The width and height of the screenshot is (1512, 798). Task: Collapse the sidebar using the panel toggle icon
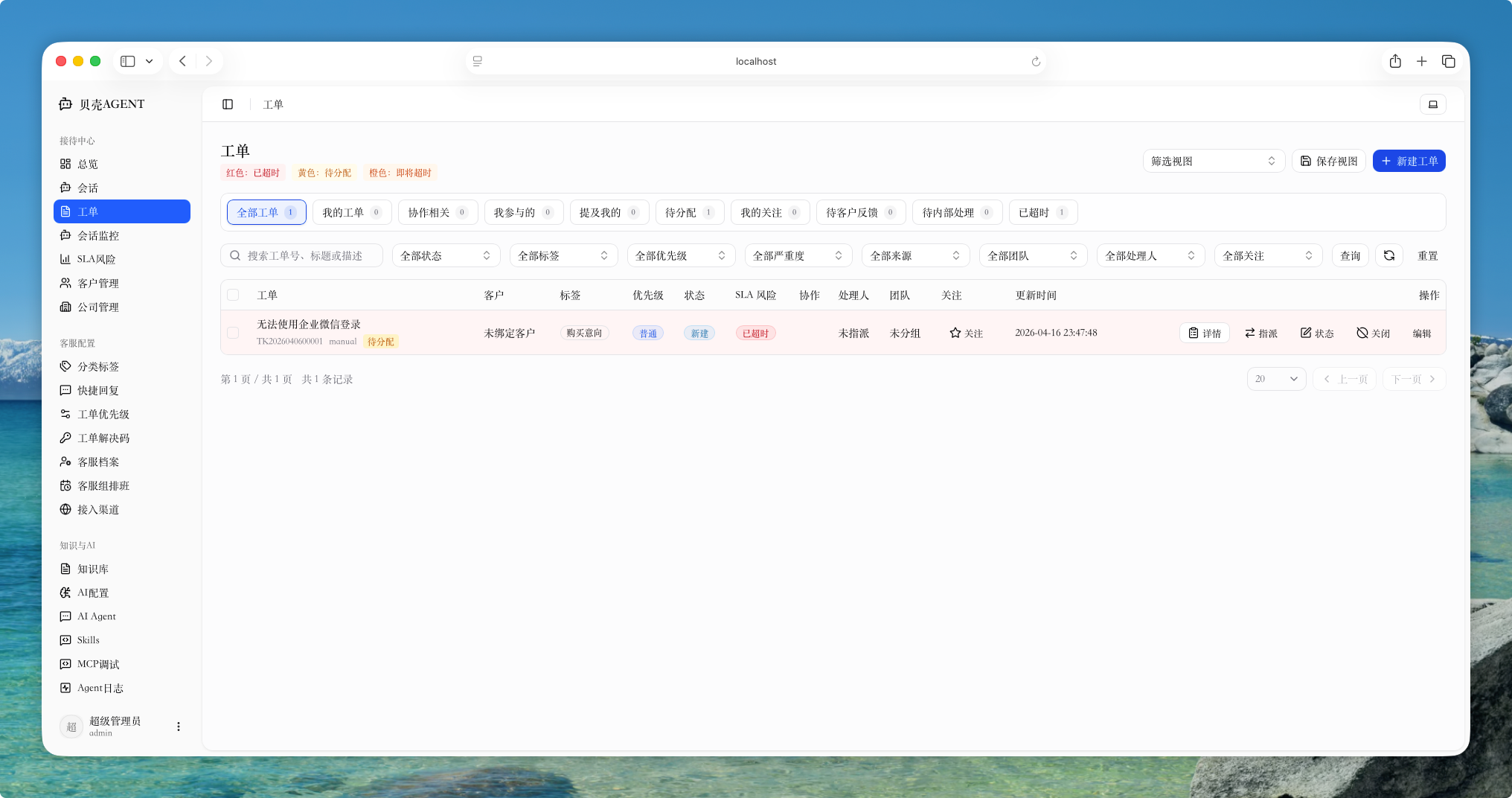coord(228,104)
